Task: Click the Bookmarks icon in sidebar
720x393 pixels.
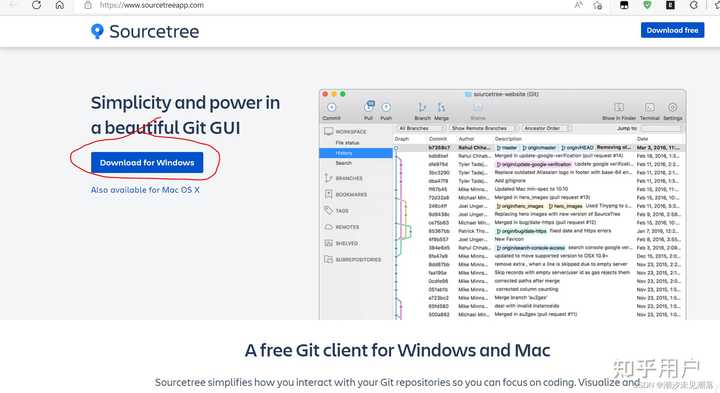Action: 328,194
